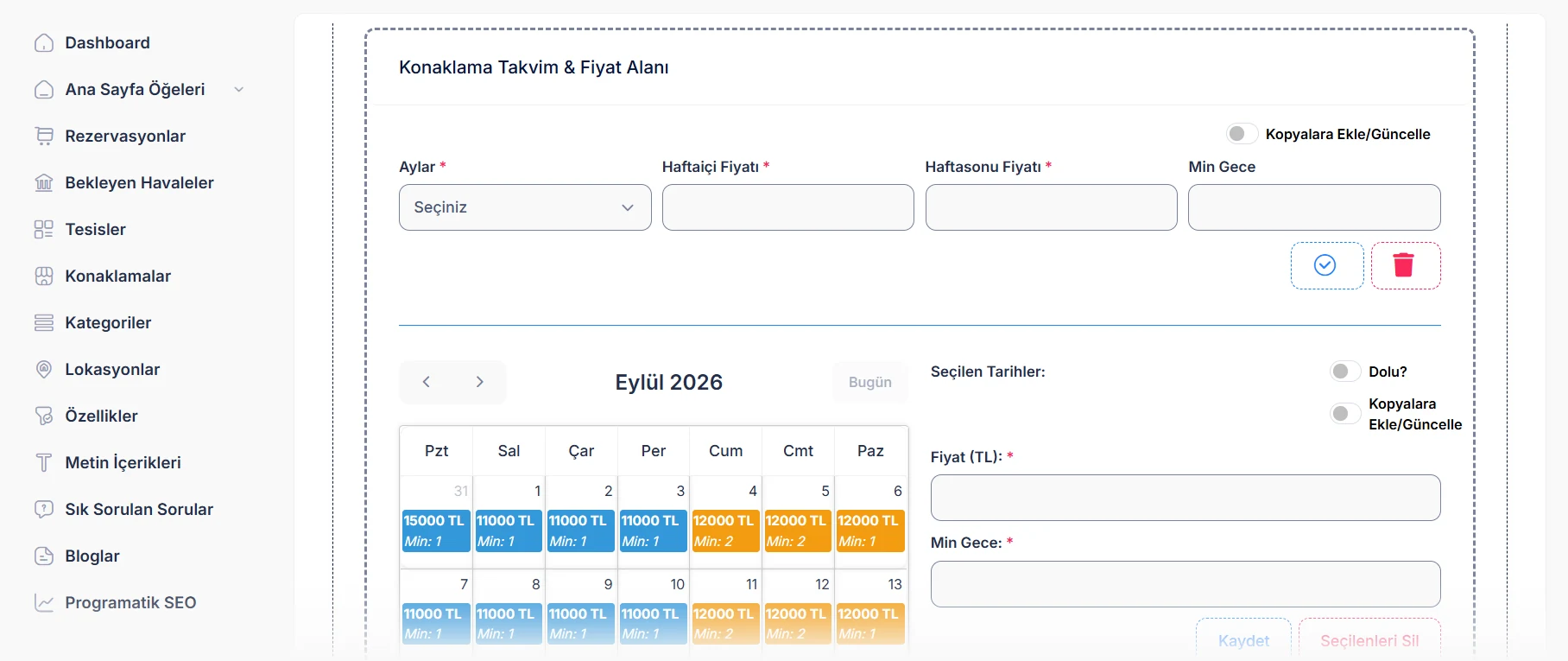Click the Bekleyen Havaleler bank icon

44,183
